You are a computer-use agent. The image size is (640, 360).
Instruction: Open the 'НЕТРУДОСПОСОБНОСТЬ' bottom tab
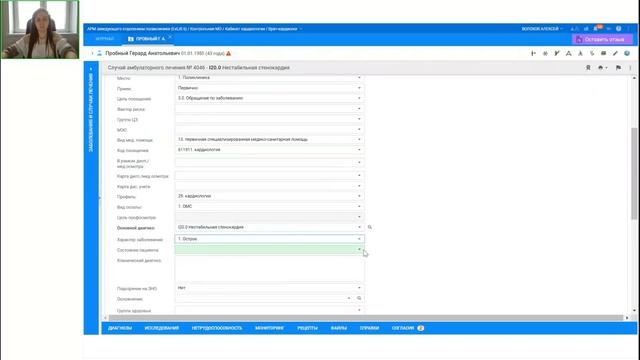point(217,328)
